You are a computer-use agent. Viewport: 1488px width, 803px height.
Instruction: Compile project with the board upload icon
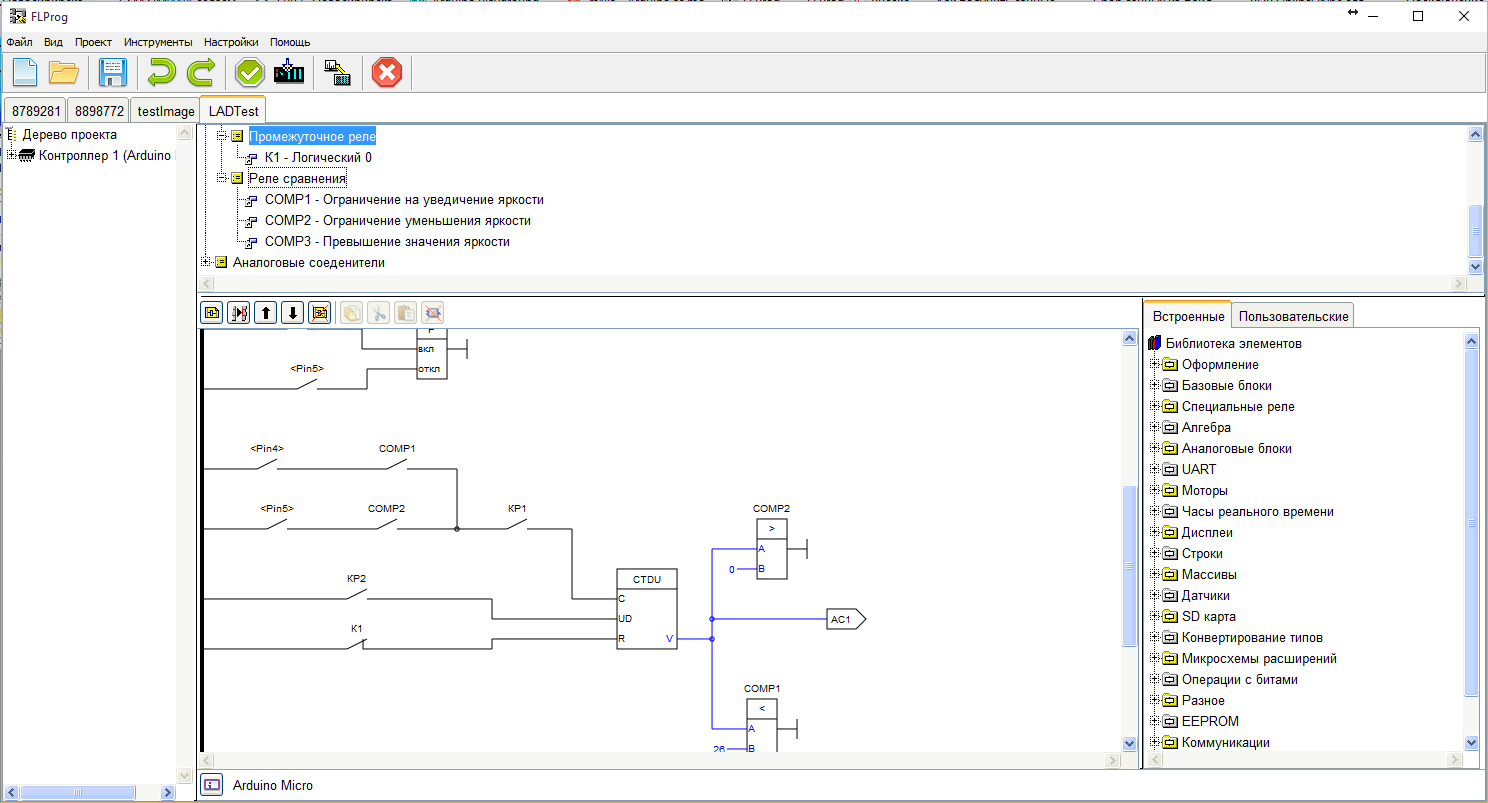click(289, 73)
